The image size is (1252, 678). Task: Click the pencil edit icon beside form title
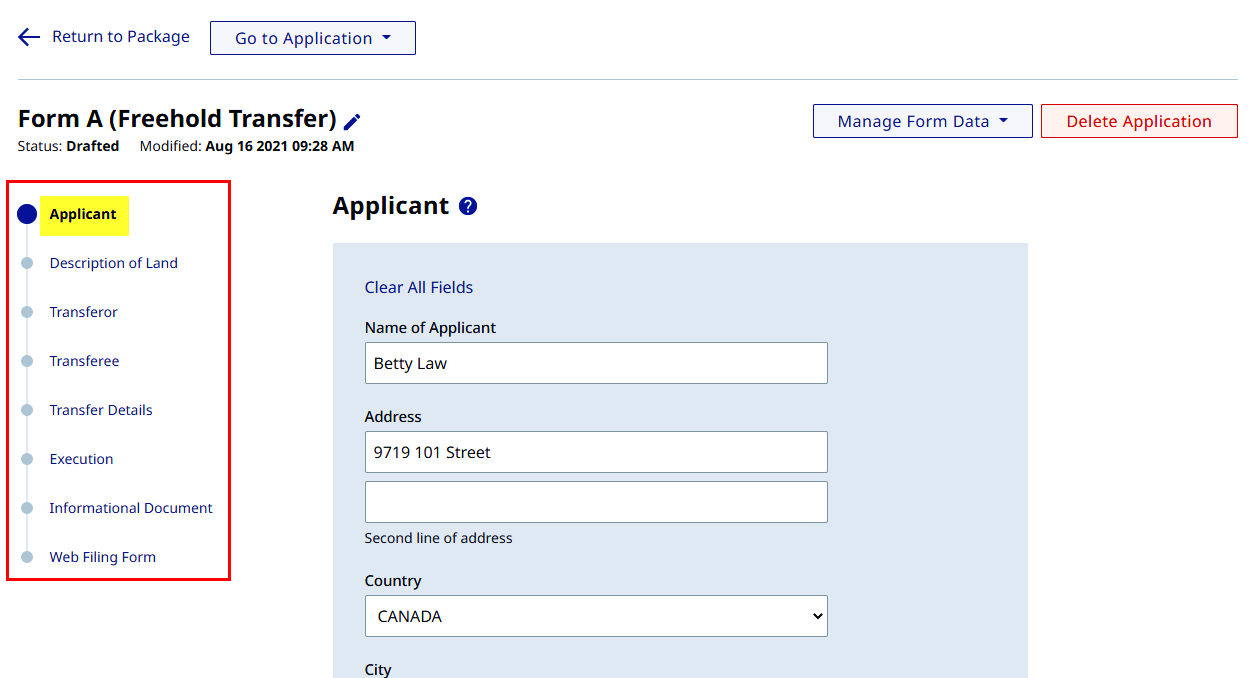pyautogui.click(x=352, y=122)
